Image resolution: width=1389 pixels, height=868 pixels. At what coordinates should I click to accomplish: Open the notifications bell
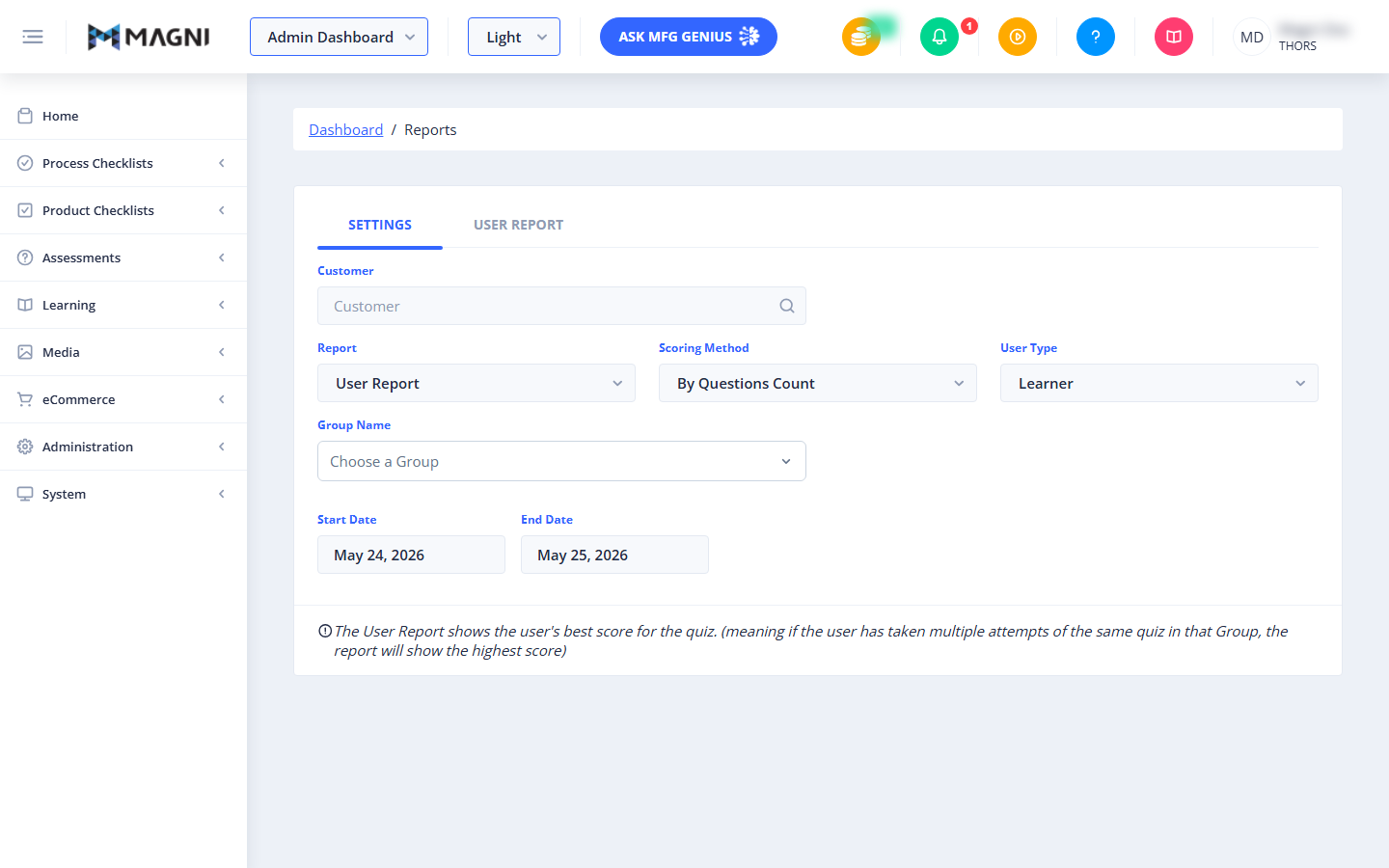(x=940, y=37)
